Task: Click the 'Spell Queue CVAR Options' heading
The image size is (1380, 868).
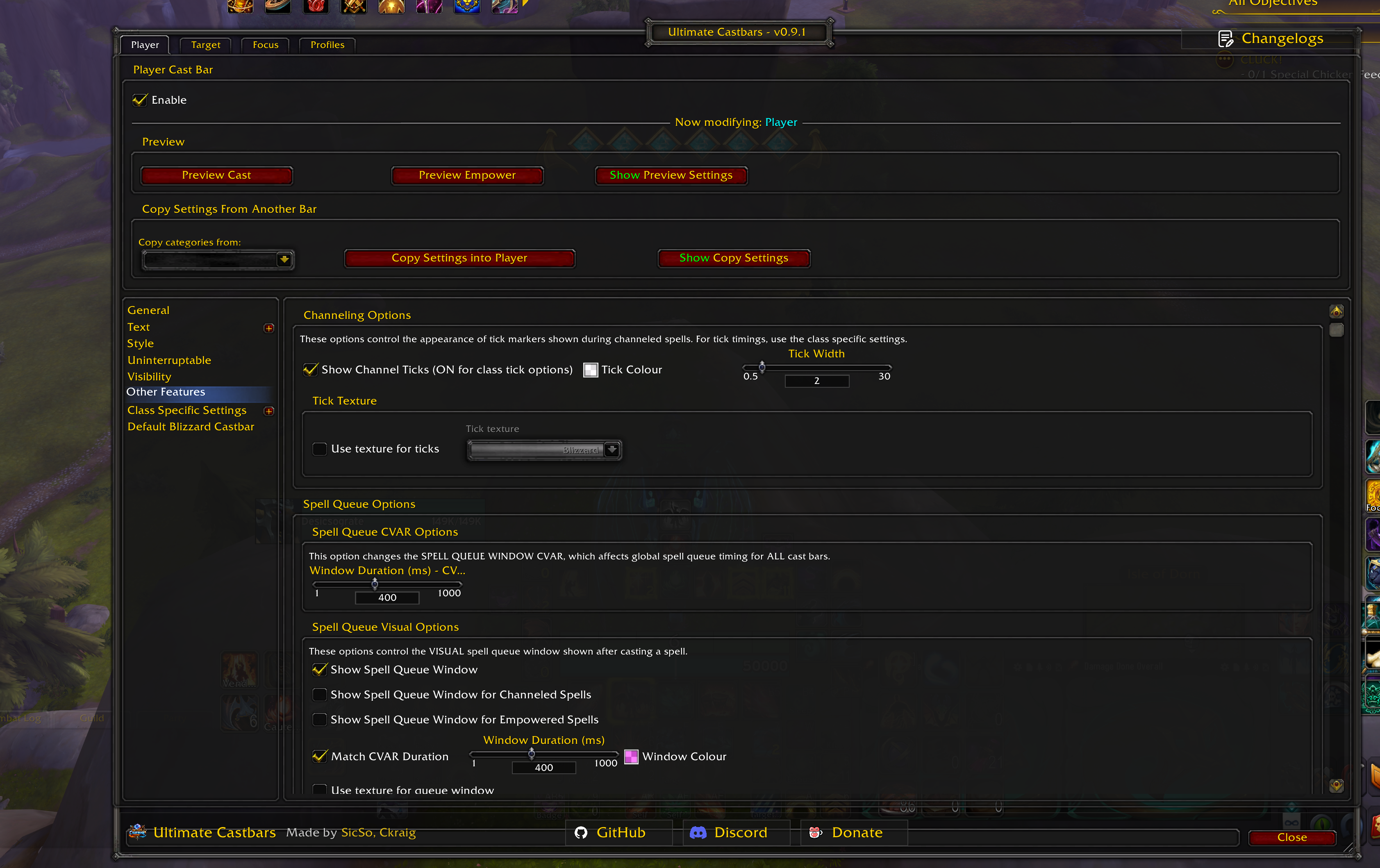Action: click(385, 532)
